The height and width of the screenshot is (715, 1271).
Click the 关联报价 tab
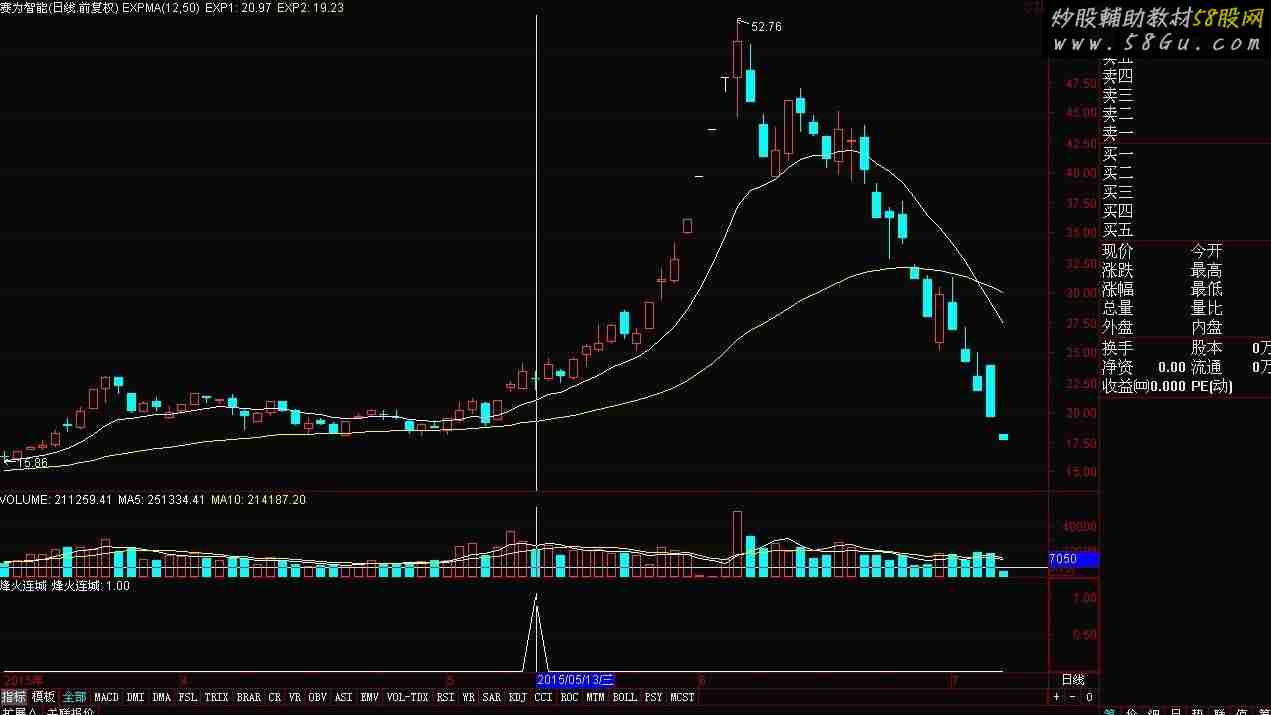(70, 711)
